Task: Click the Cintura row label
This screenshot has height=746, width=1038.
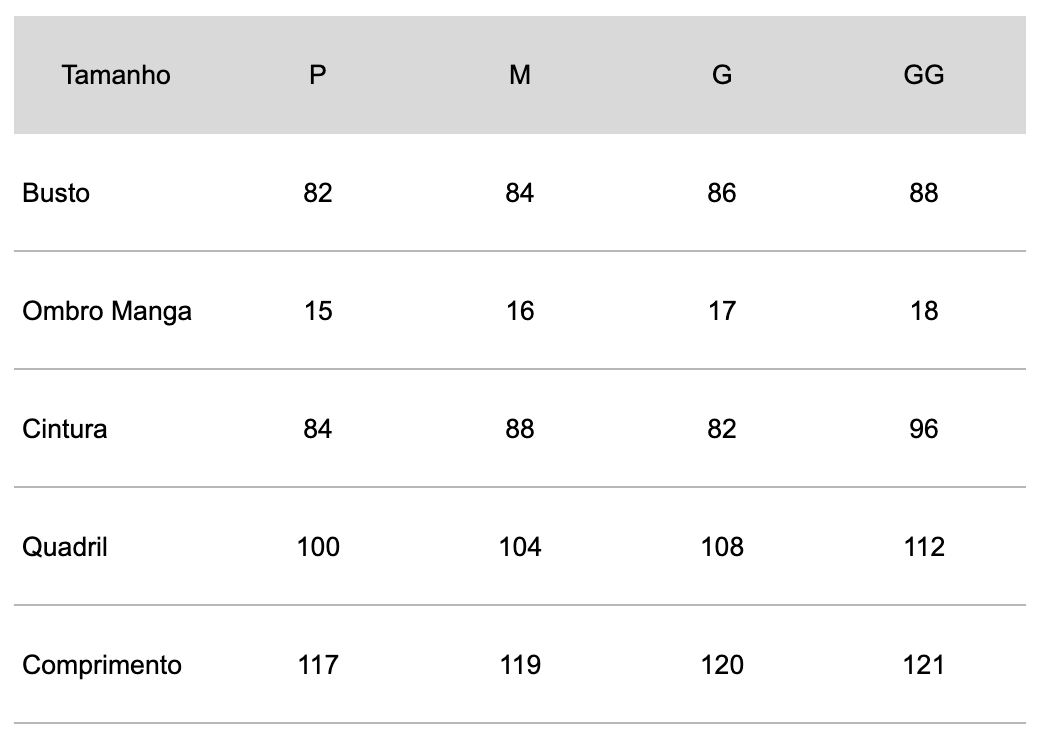Action: click(64, 429)
